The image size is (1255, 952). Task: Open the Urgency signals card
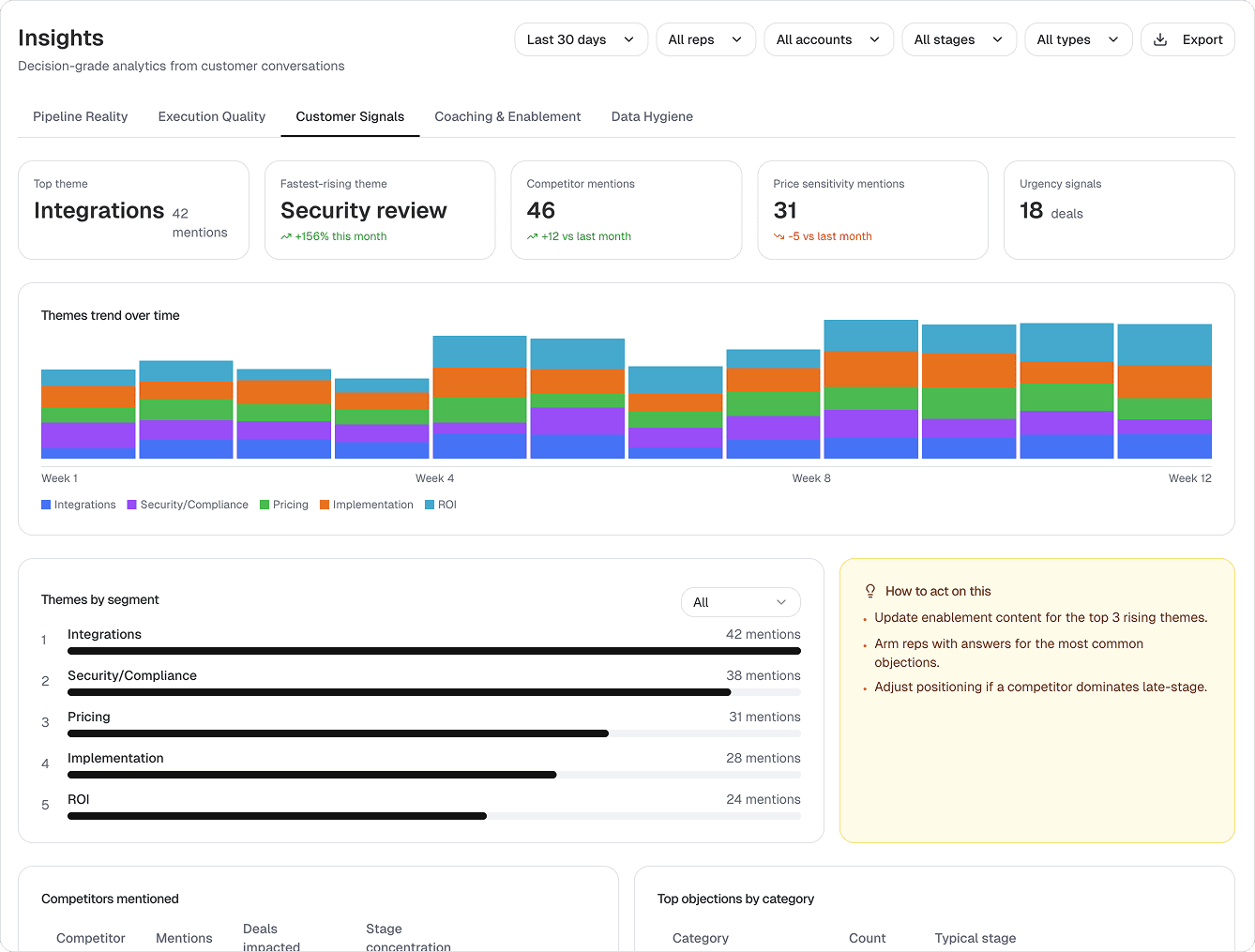pos(1119,210)
